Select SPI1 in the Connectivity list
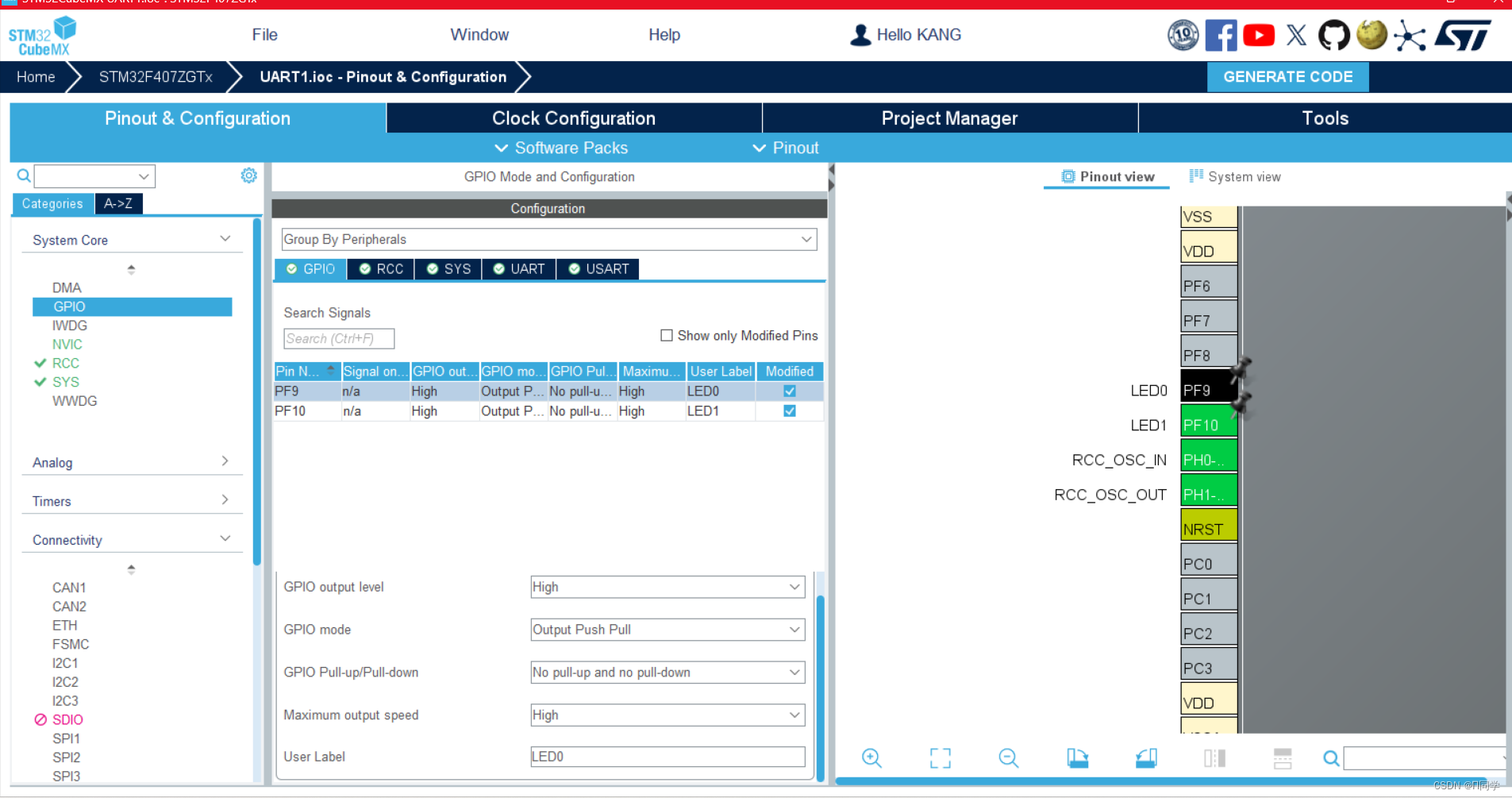This screenshot has height=798, width=1512. click(x=66, y=738)
